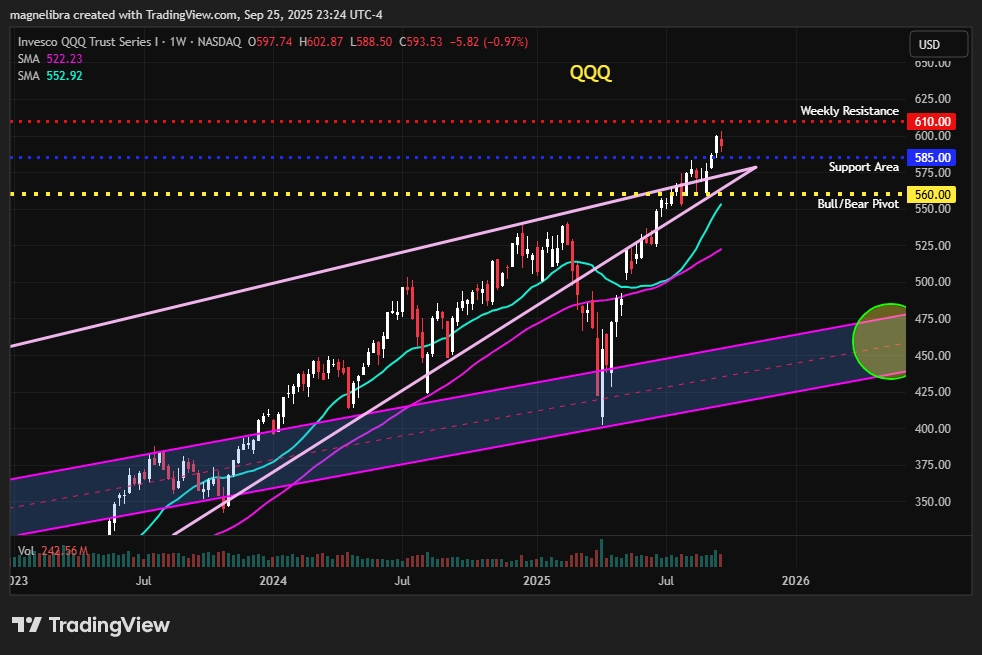
Task: Click 475.00 on the price axis
Action: point(933,319)
